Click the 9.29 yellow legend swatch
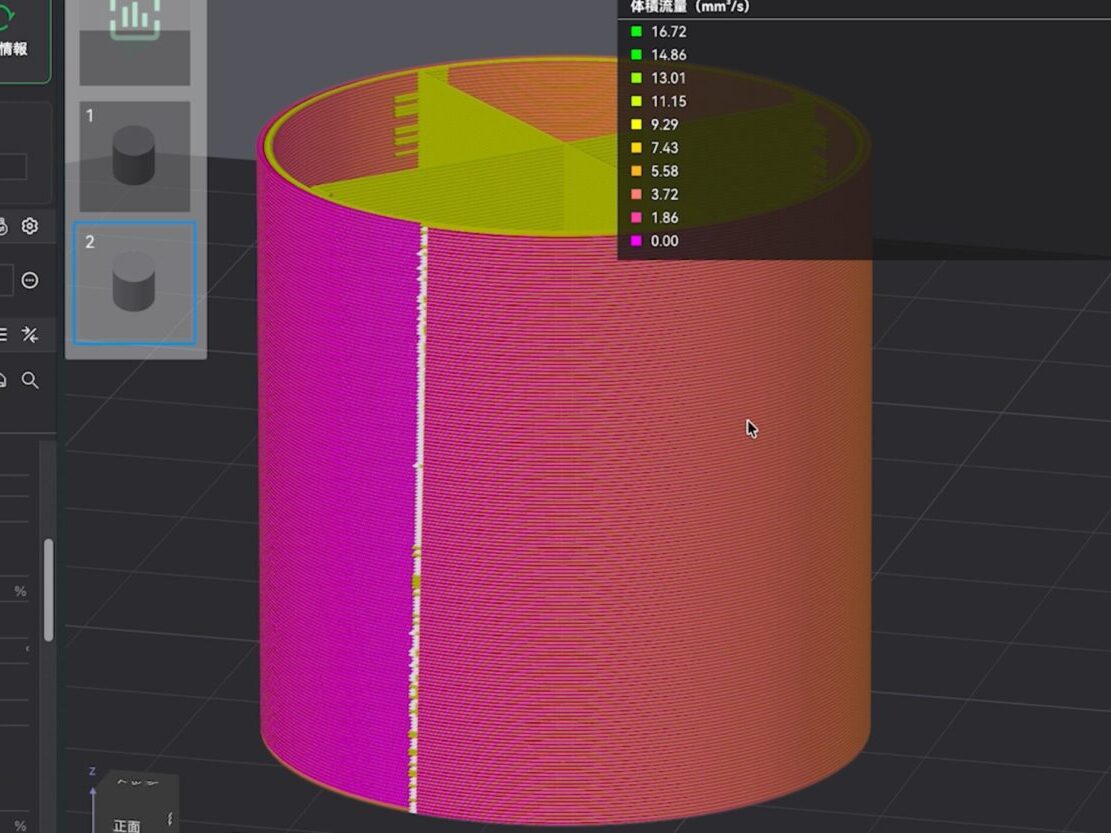Image resolution: width=1111 pixels, height=833 pixels. 636,125
